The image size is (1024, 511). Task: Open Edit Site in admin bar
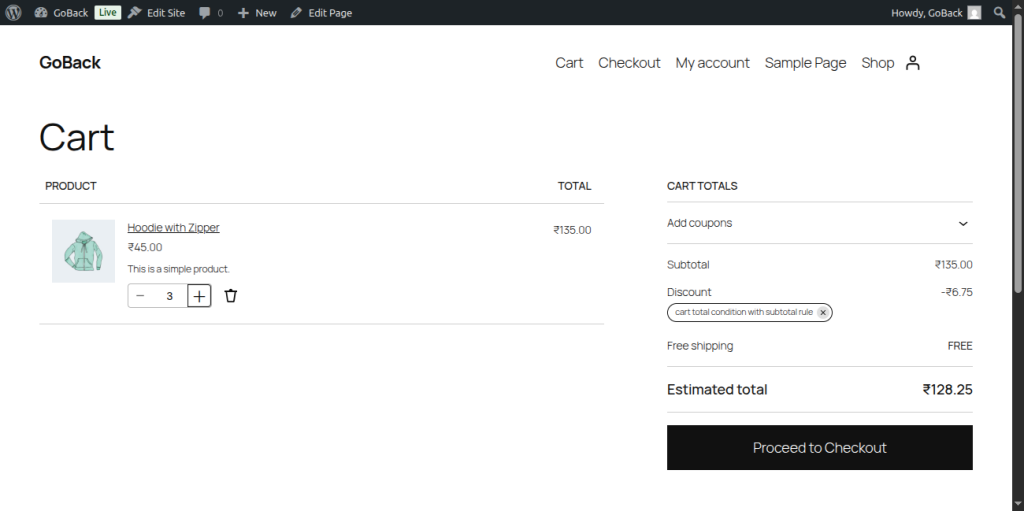tap(157, 12)
